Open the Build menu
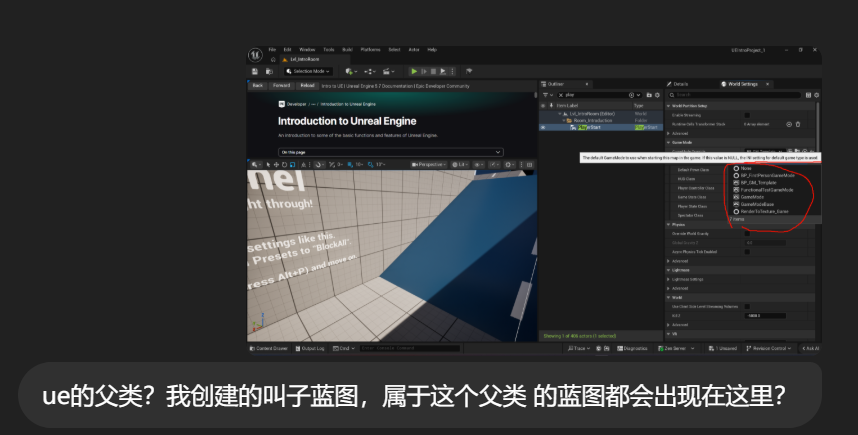 tap(347, 50)
